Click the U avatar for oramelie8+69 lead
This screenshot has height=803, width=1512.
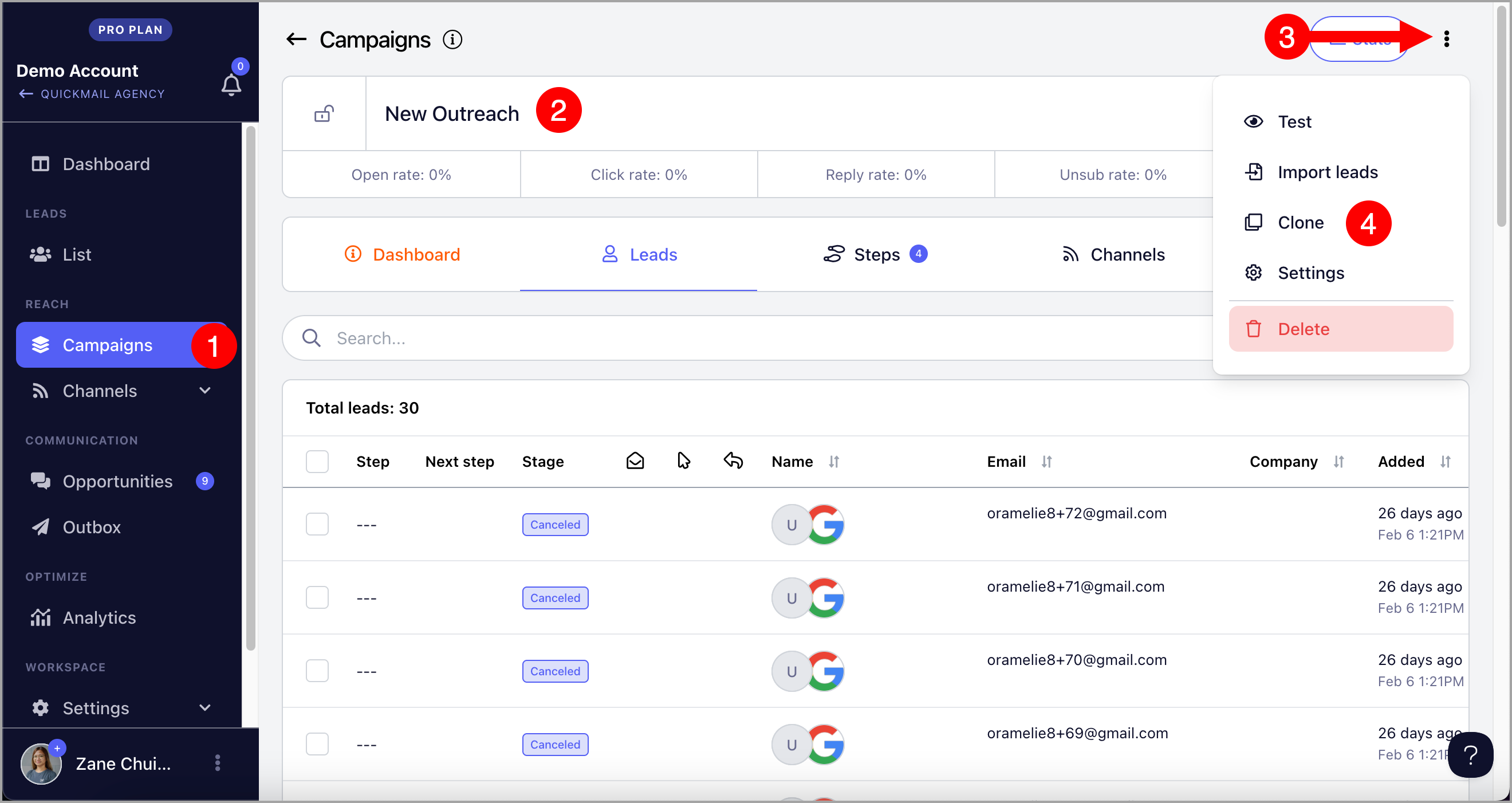(x=791, y=745)
